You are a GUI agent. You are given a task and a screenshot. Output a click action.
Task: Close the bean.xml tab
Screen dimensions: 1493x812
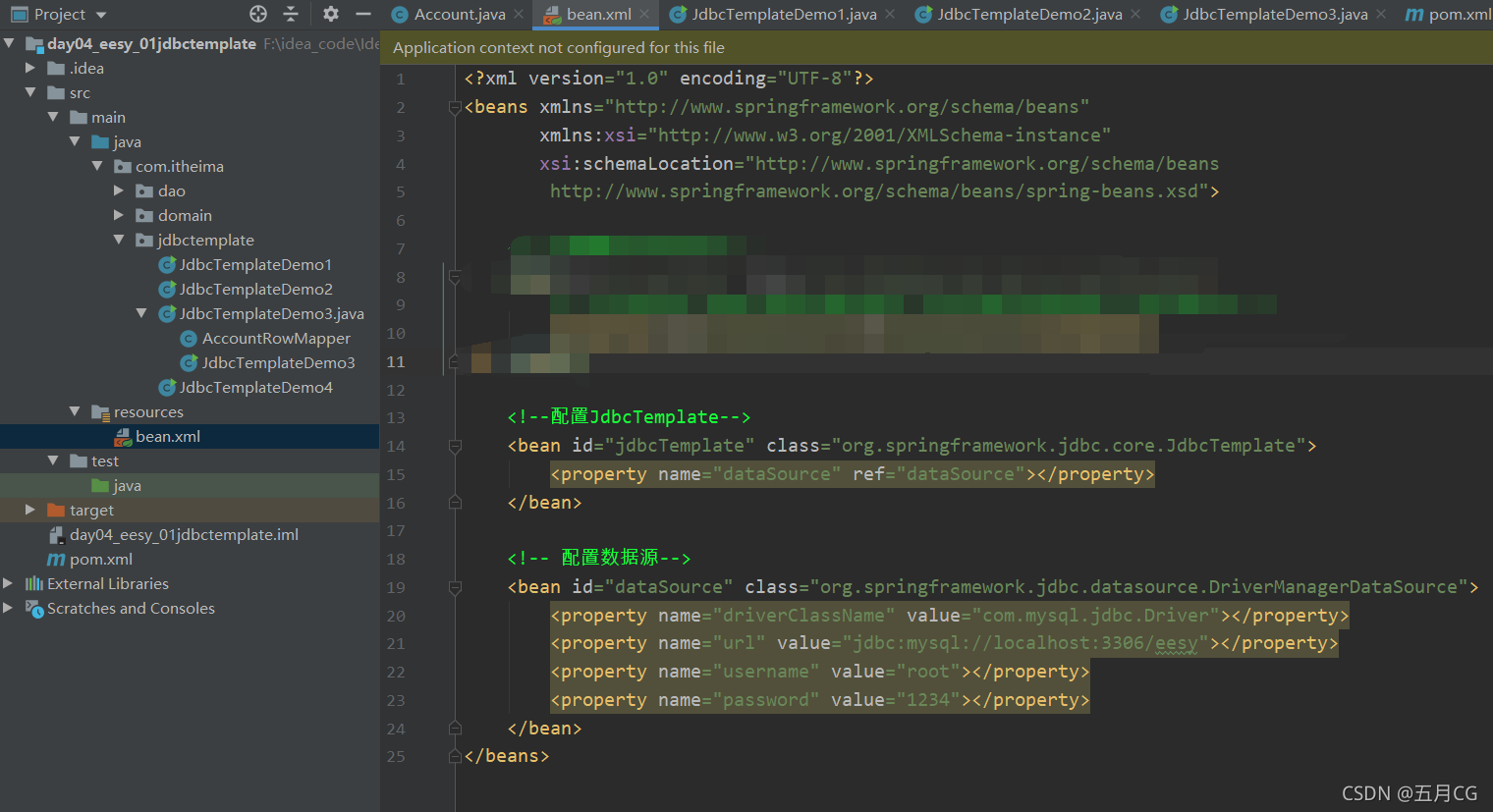[644, 14]
